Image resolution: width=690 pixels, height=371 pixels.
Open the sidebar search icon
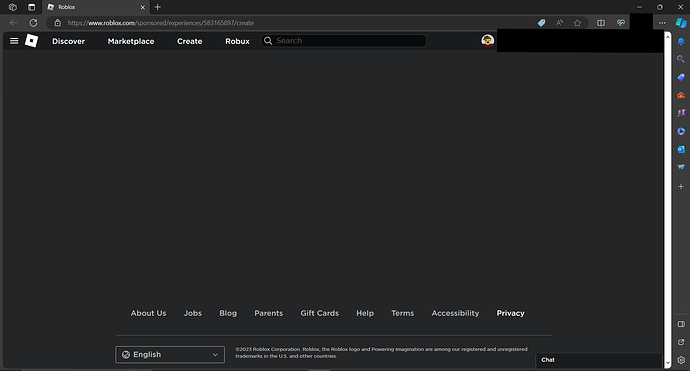681,59
